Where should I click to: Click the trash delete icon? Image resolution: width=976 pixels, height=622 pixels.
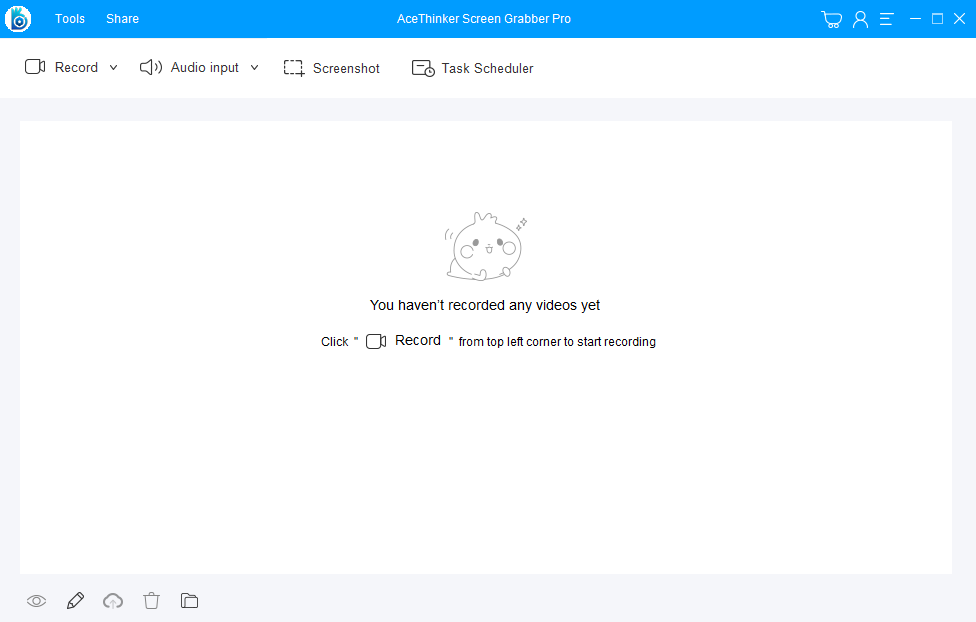151,601
